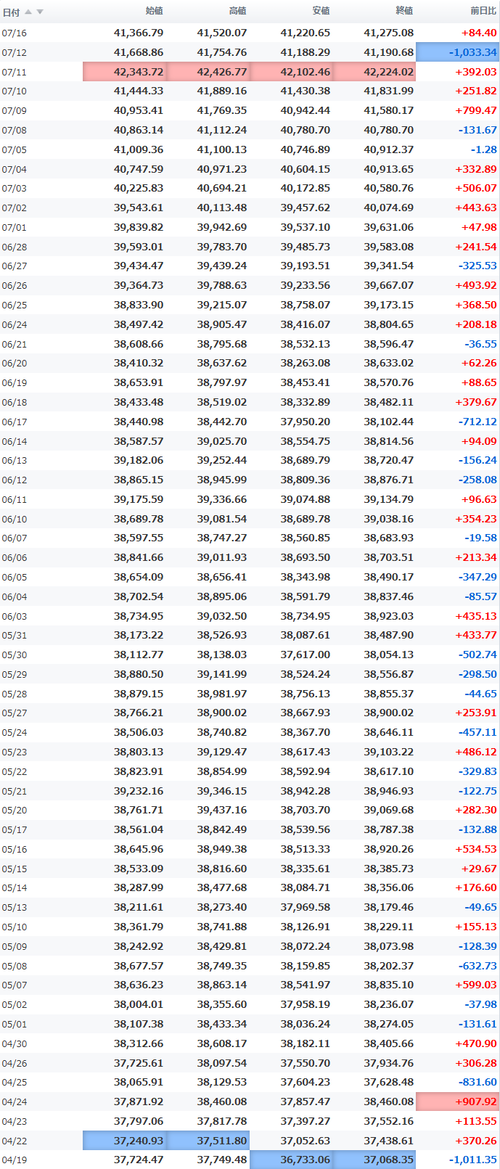Select change value -831.60

click(x=479, y=1081)
